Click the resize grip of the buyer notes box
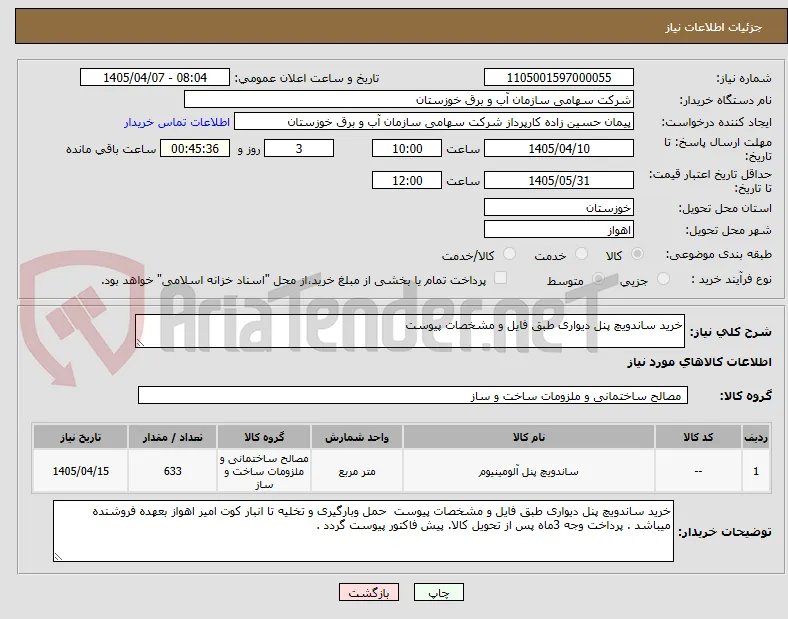This screenshot has height=619, width=788. (58, 556)
